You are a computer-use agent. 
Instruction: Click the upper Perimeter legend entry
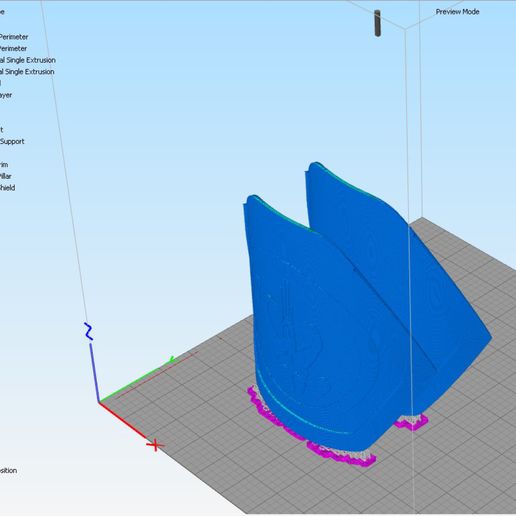tap(13, 37)
